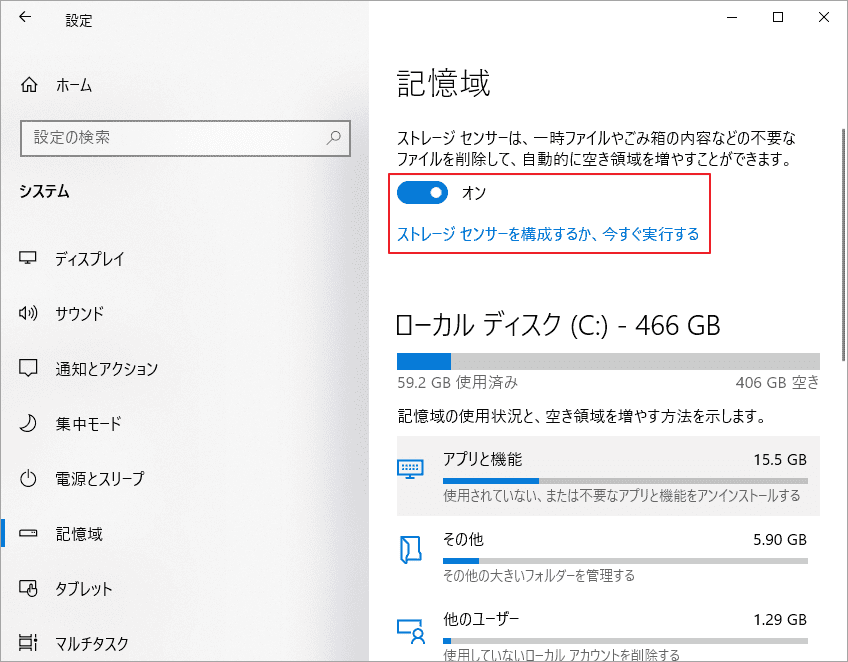848x662 pixels.
Task: Select サウンド in the sidebar
Action: [x=185, y=313]
